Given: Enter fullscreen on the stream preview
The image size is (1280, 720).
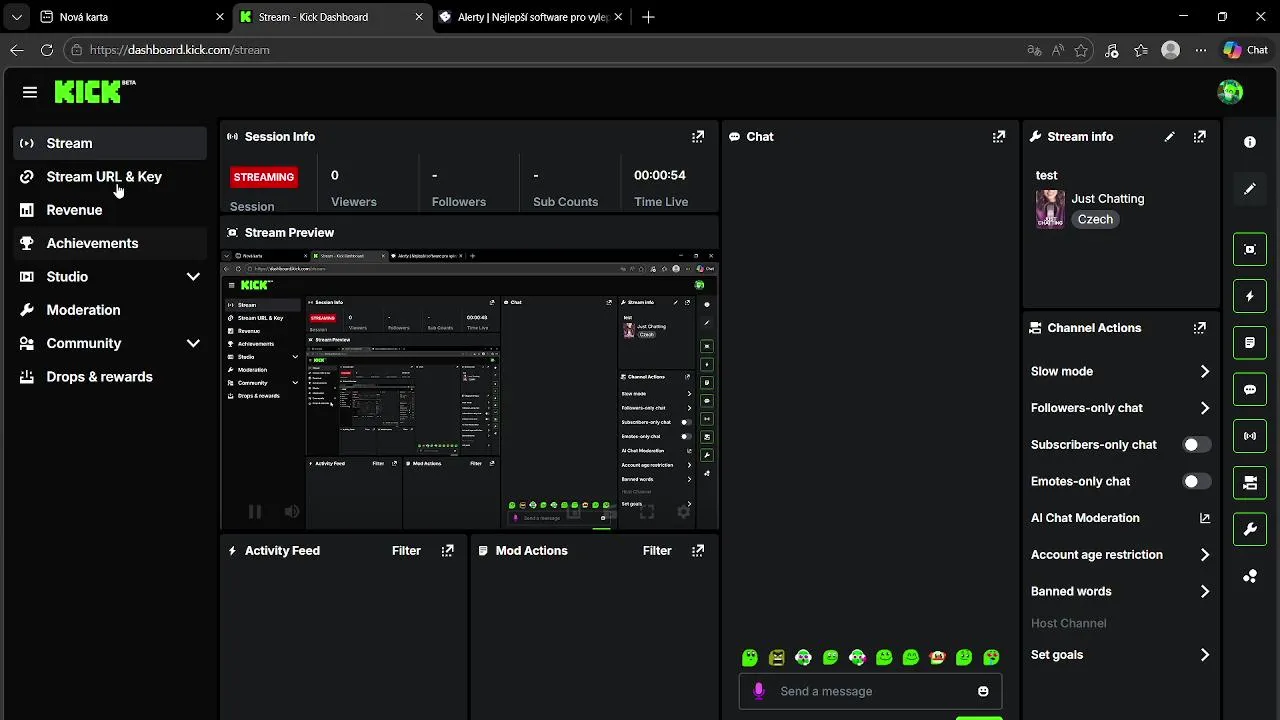Looking at the screenshot, I should point(647,512).
